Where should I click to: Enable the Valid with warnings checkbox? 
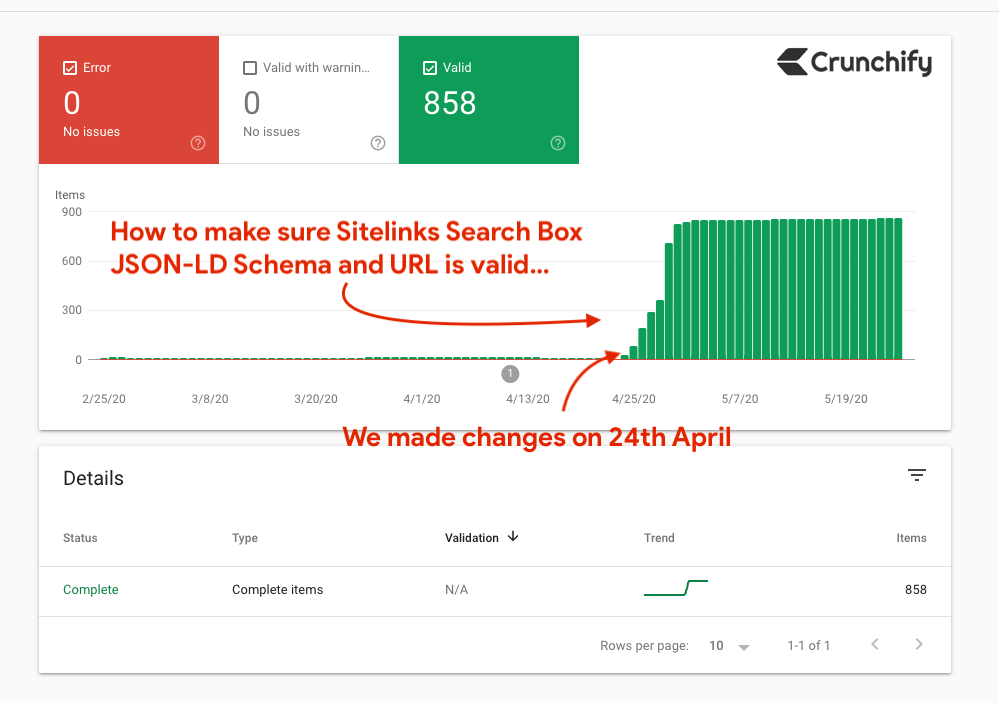tap(250, 68)
